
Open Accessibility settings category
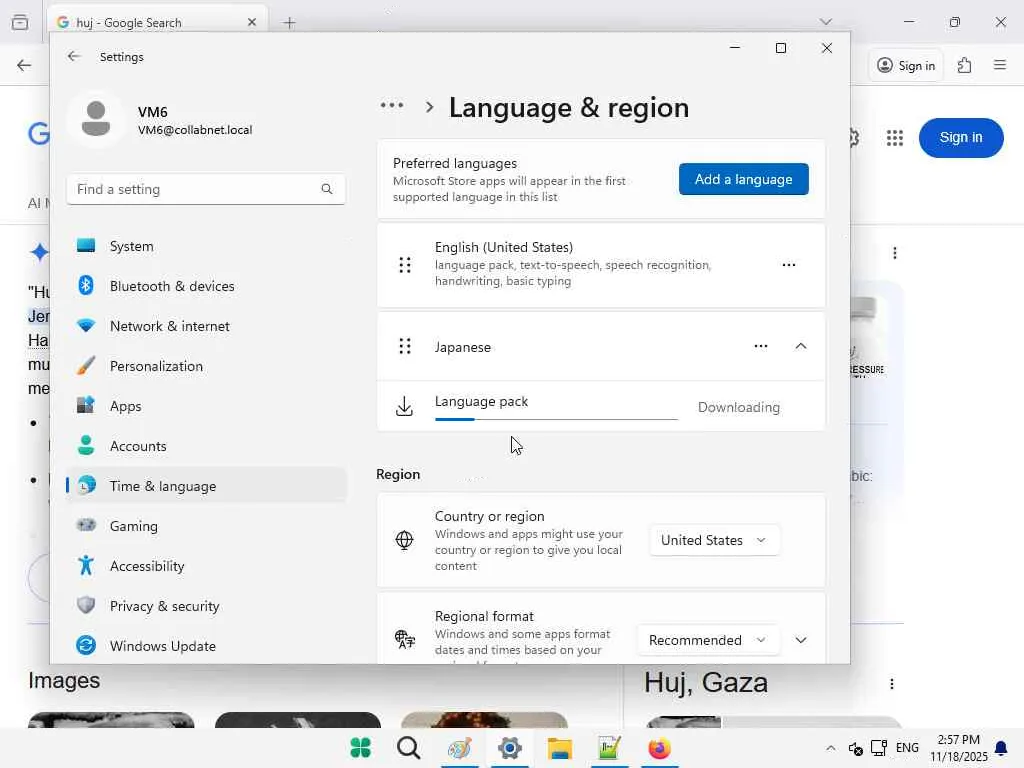pos(206,566)
